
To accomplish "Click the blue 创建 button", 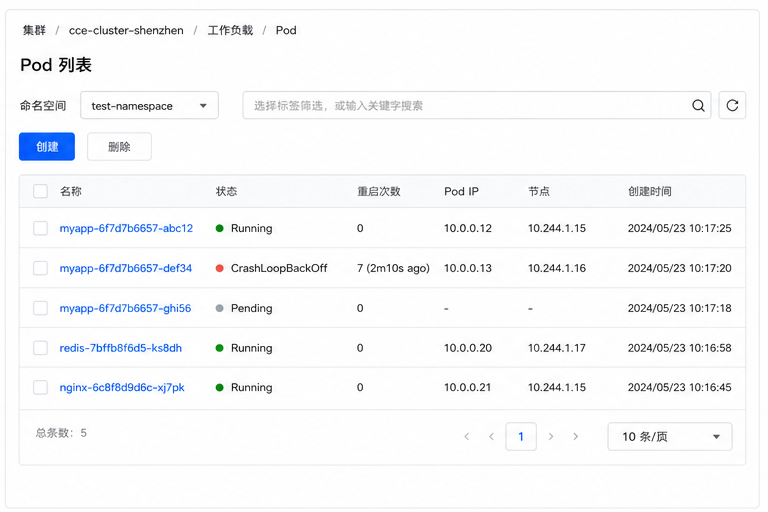I will [x=47, y=146].
